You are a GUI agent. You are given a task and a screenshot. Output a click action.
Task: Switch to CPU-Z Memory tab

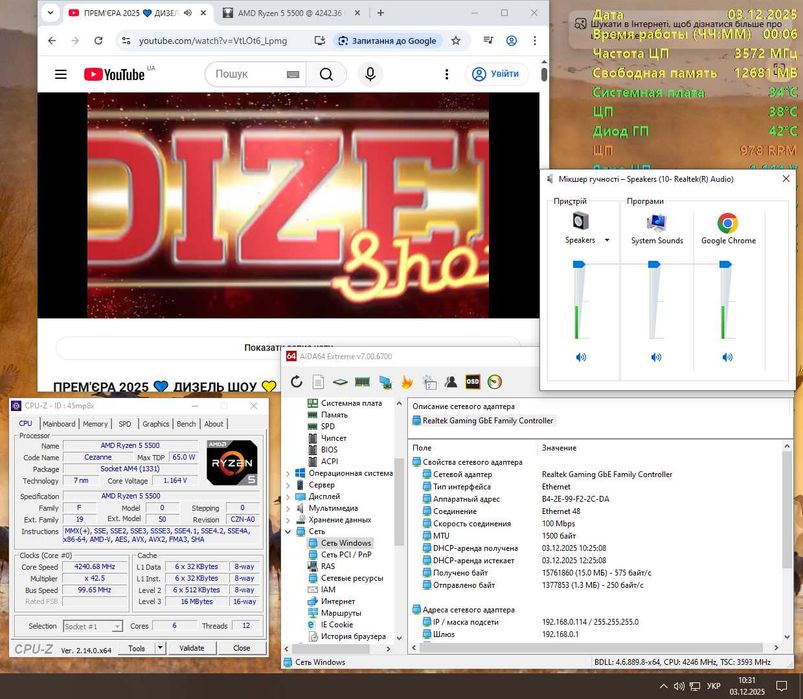pos(95,423)
